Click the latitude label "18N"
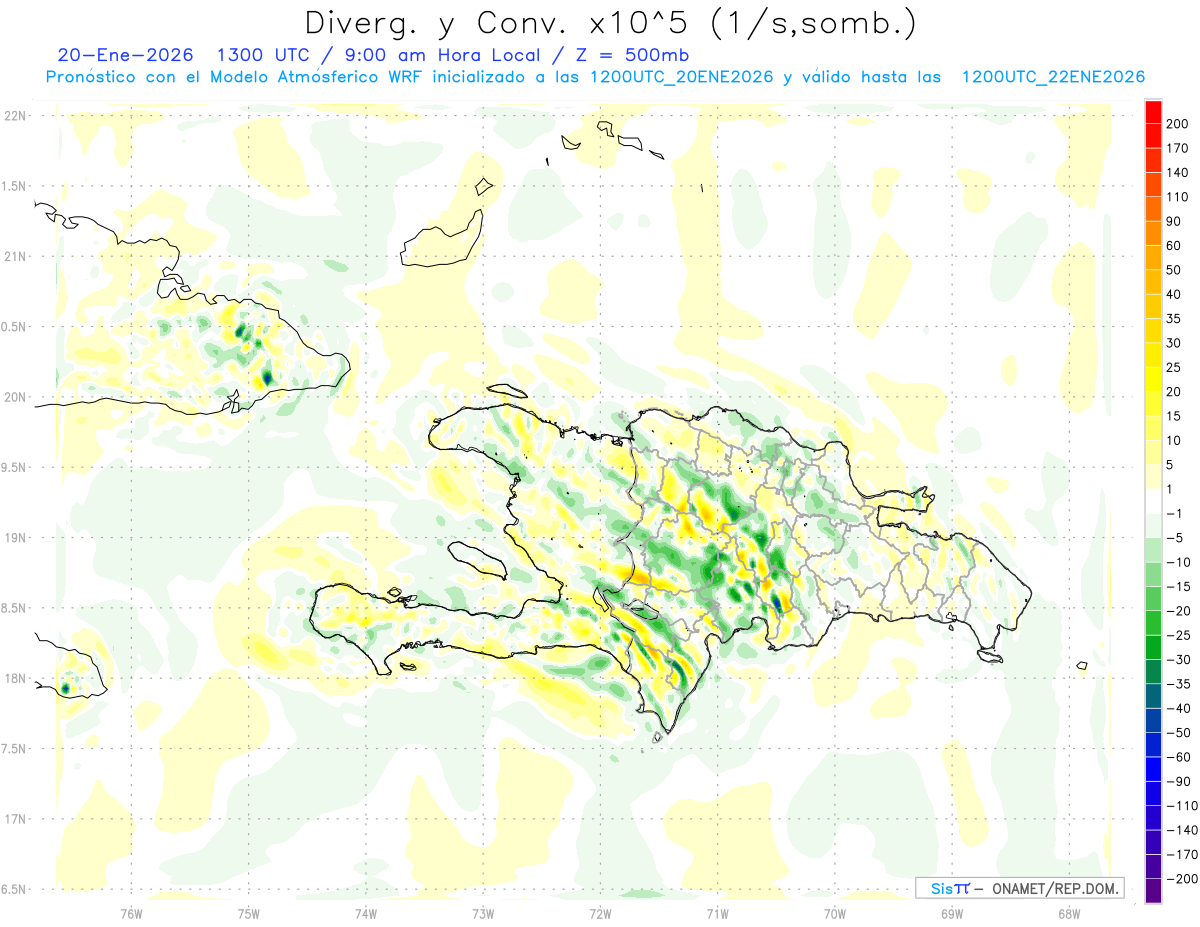The width and height of the screenshot is (1200, 927). [17, 678]
